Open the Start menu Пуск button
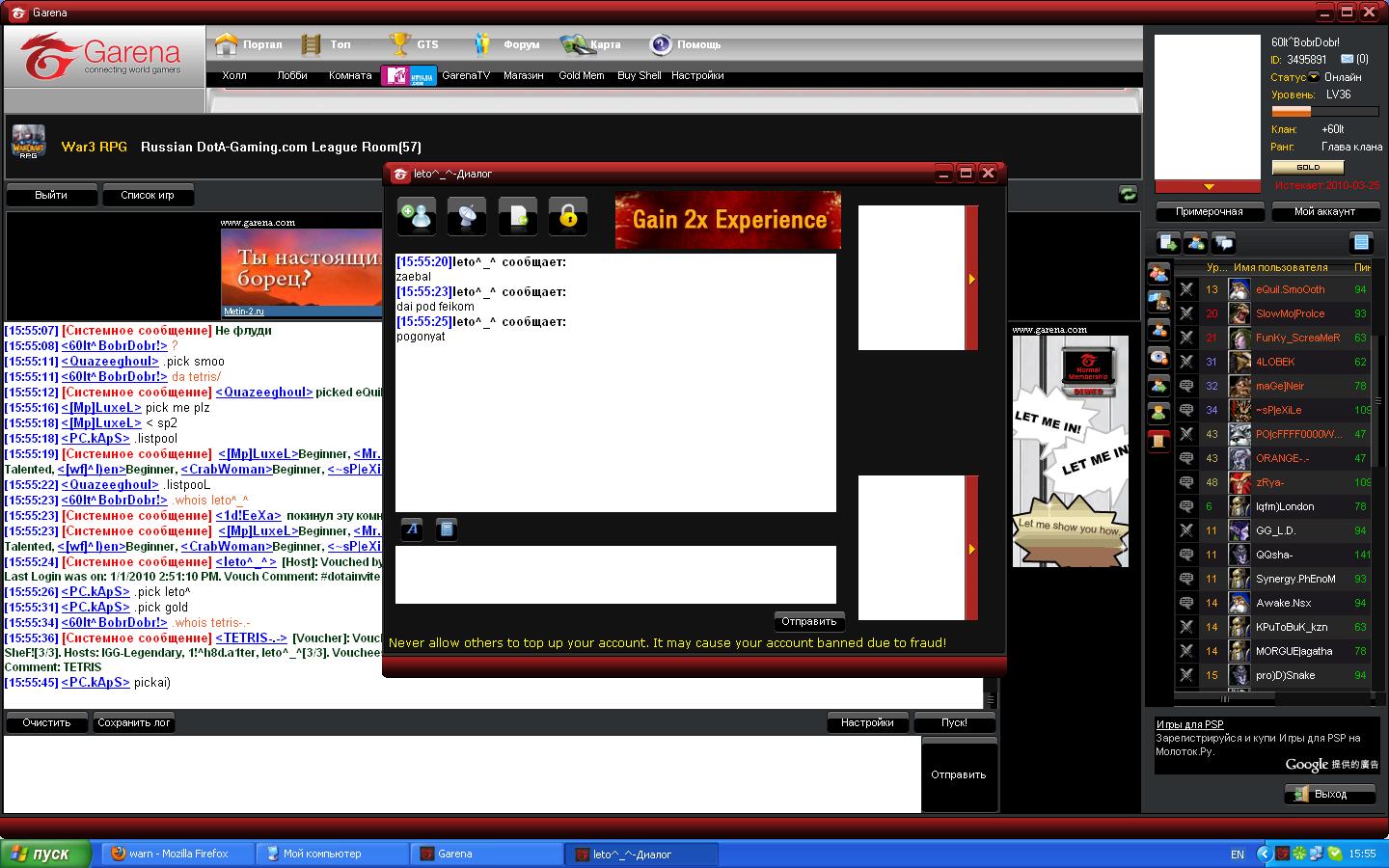This screenshot has width=1389, height=868. pos(45,854)
